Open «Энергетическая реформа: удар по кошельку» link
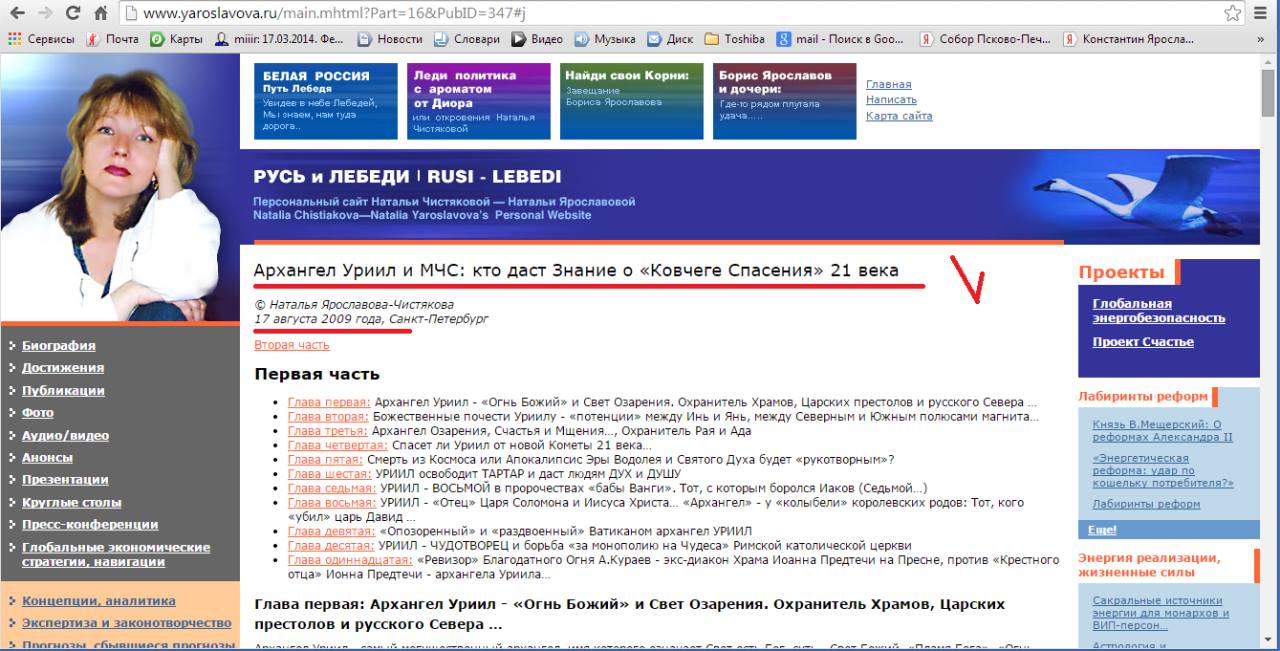 click(x=1163, y=471)
